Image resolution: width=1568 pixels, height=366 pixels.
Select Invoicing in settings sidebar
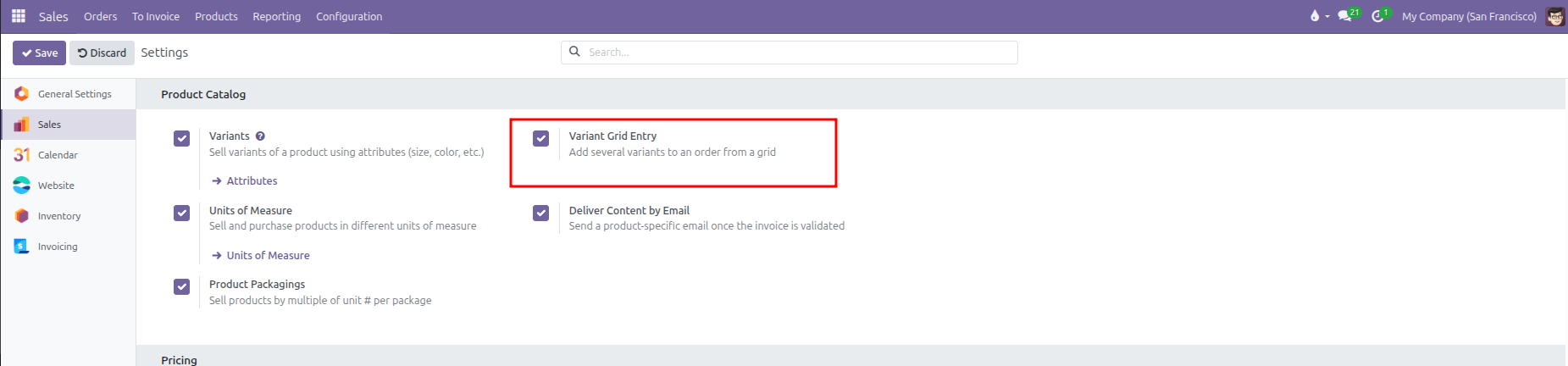point(69,247)
